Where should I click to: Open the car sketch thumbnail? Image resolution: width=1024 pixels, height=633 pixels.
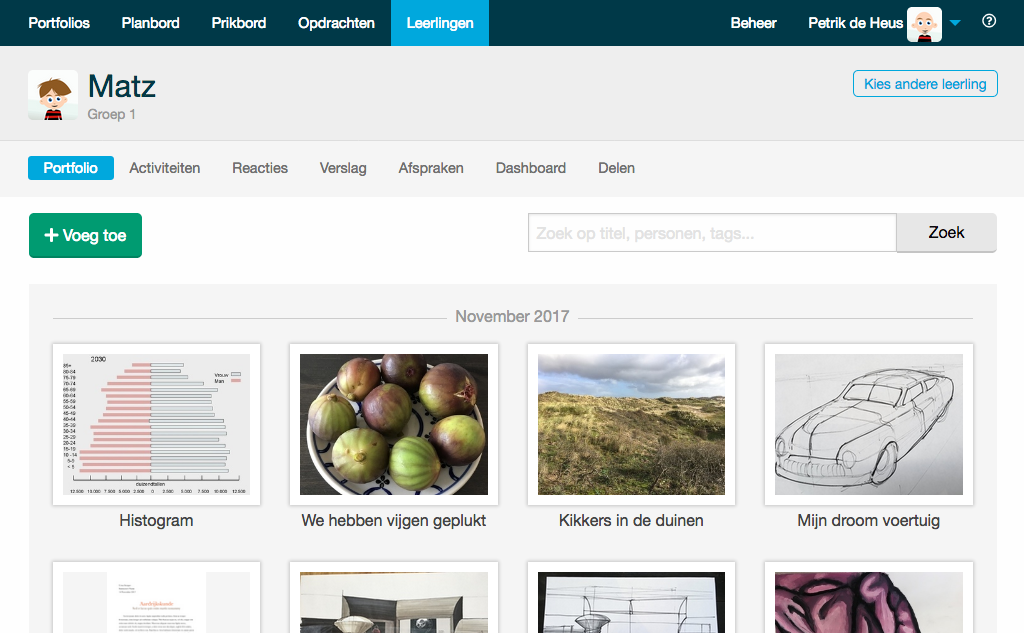(869, 424)
